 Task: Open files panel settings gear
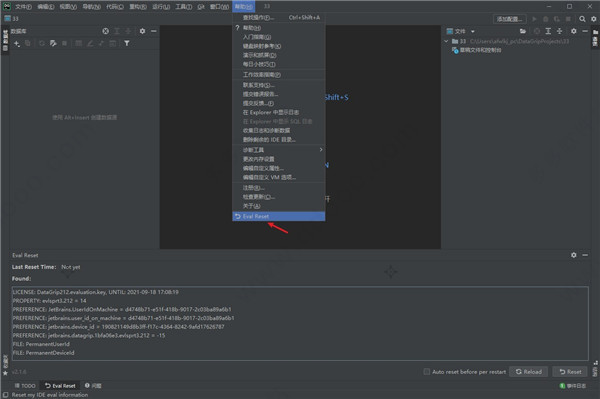(574, 31)
